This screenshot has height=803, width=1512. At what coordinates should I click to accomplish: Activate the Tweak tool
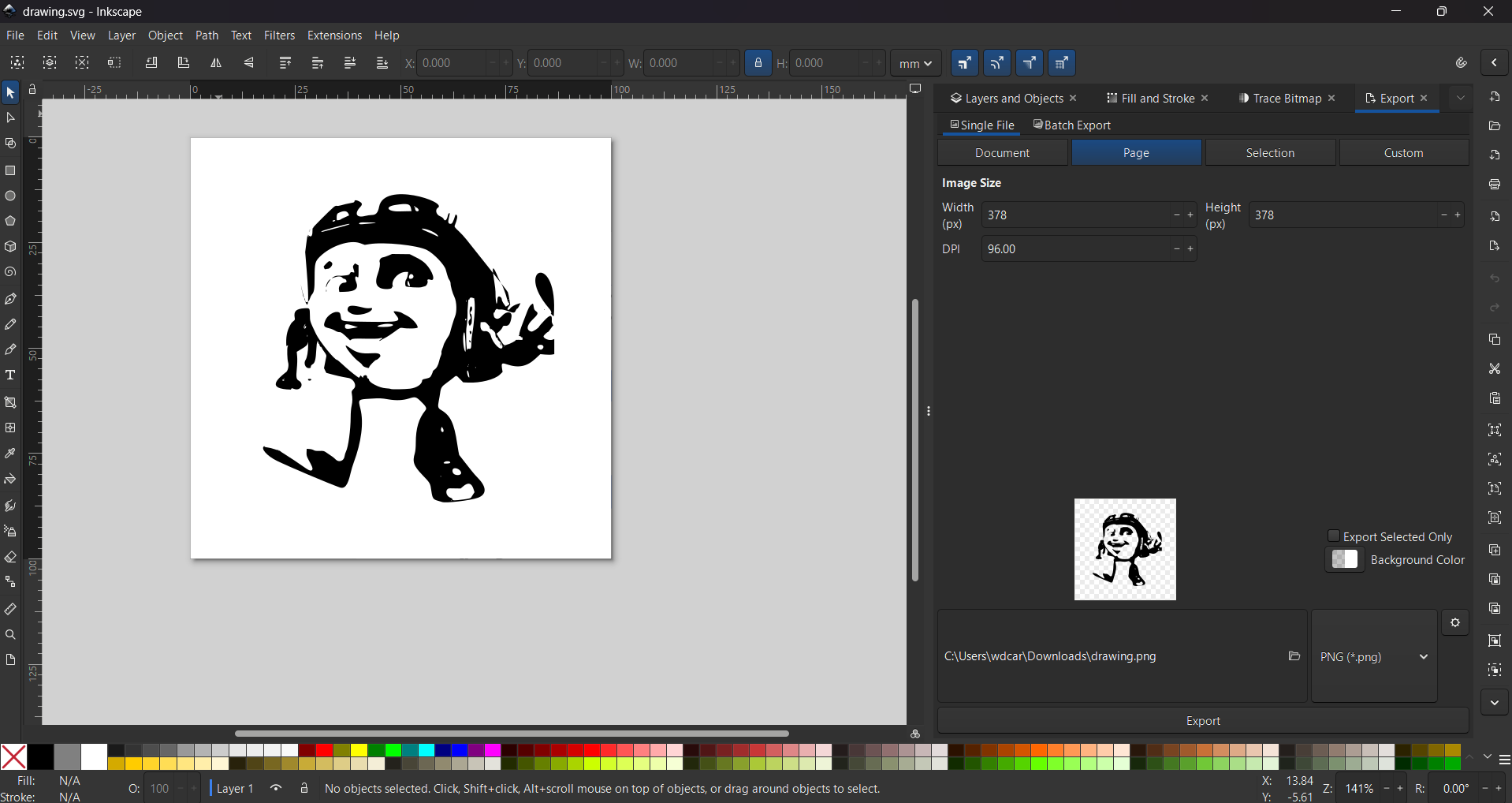pyautogui.click(x=10, y=506)
